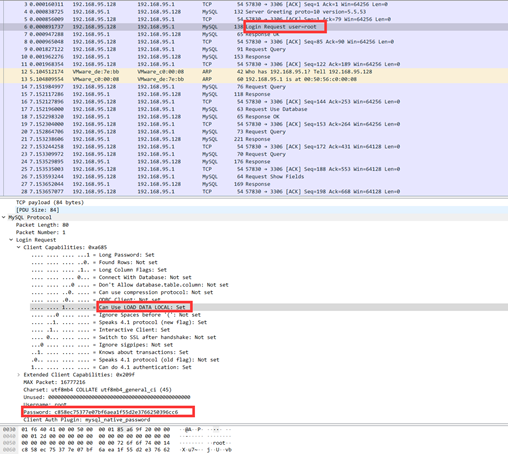
Task: Expand the Extended Client Capabilities node
Action: tap(19, 375)
